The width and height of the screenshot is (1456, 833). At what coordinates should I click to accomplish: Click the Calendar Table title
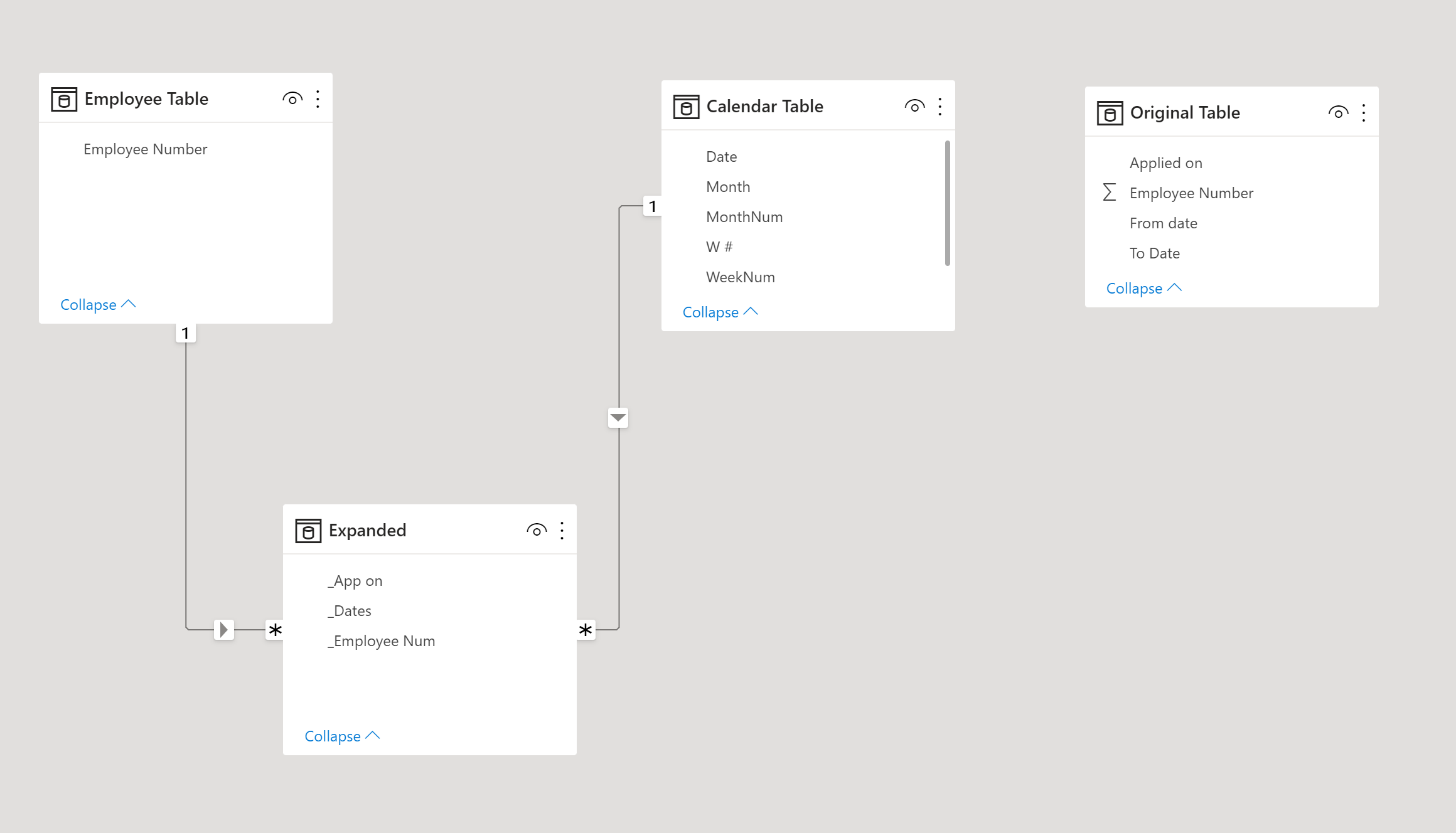click(x=764, y=107)
